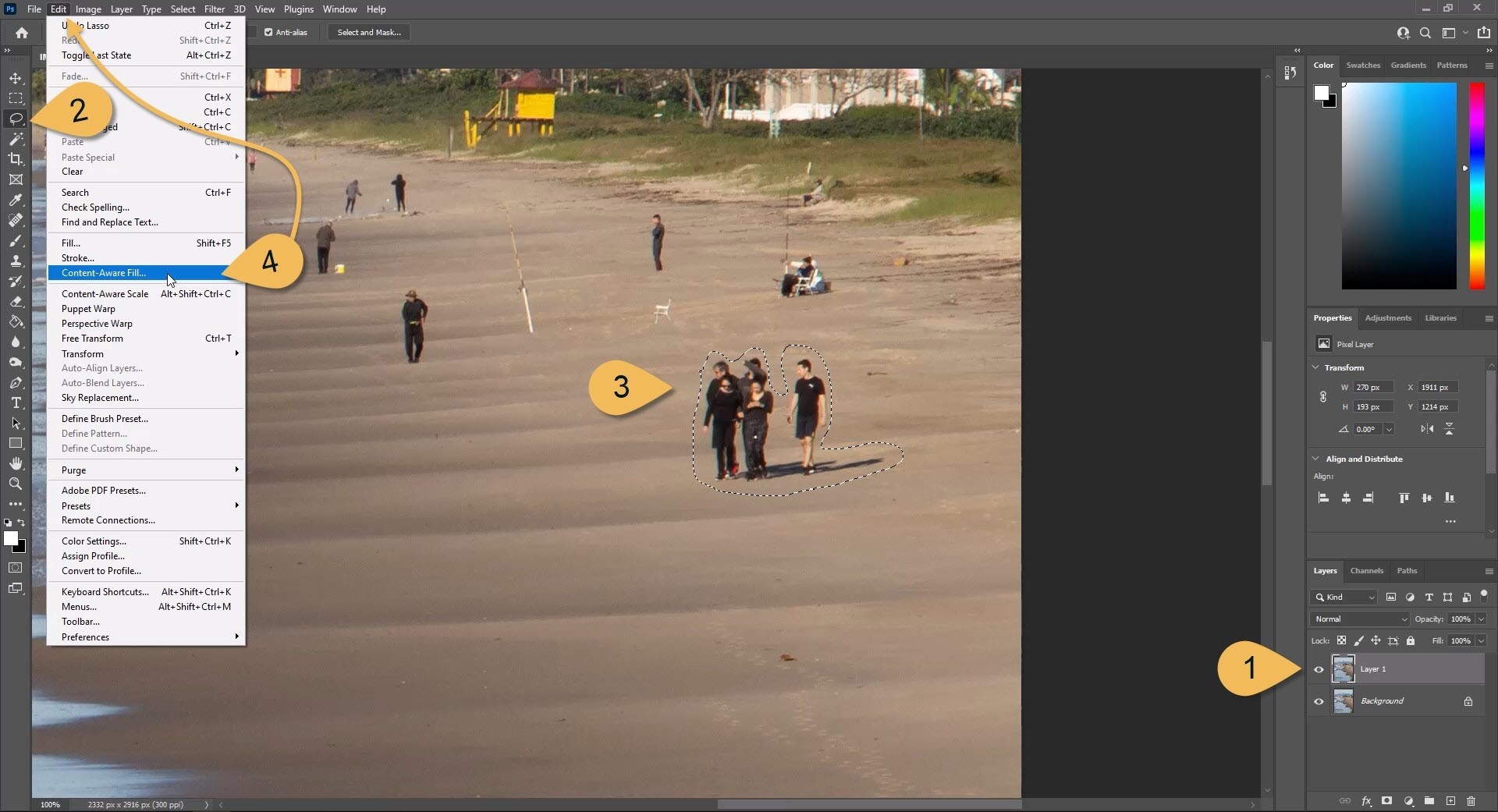Hide Layer 1 using its eye icon
Image resolution: width=1498 pixels, height=812 pixels.
tap(1319, 669)
